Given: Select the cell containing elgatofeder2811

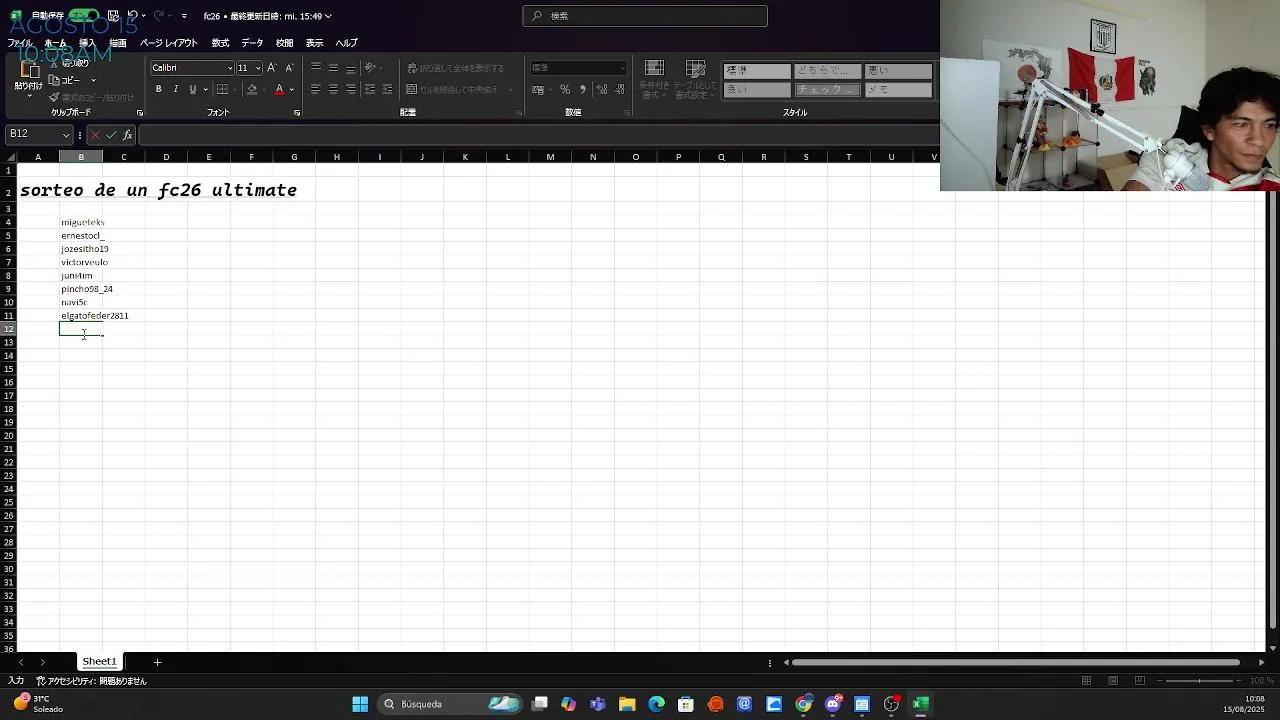Looking at the screenshot, I should coord(81,316).
